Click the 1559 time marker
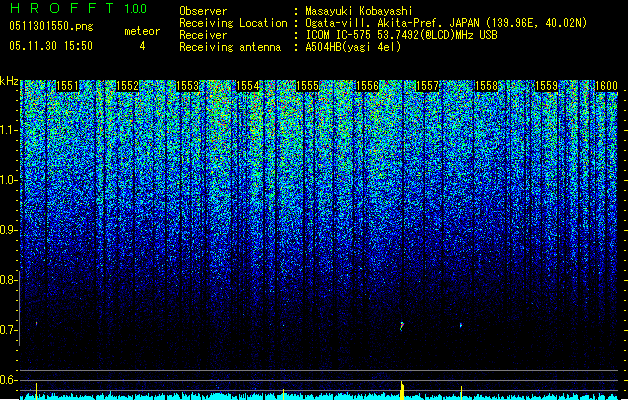The image size is (629, 400). click(x=546, y=86)
